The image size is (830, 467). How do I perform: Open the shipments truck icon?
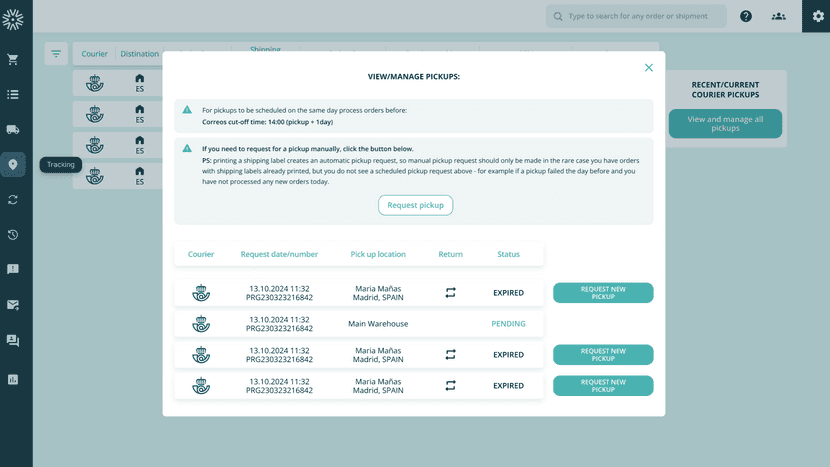pyautogui.click(x=13, y=130)
